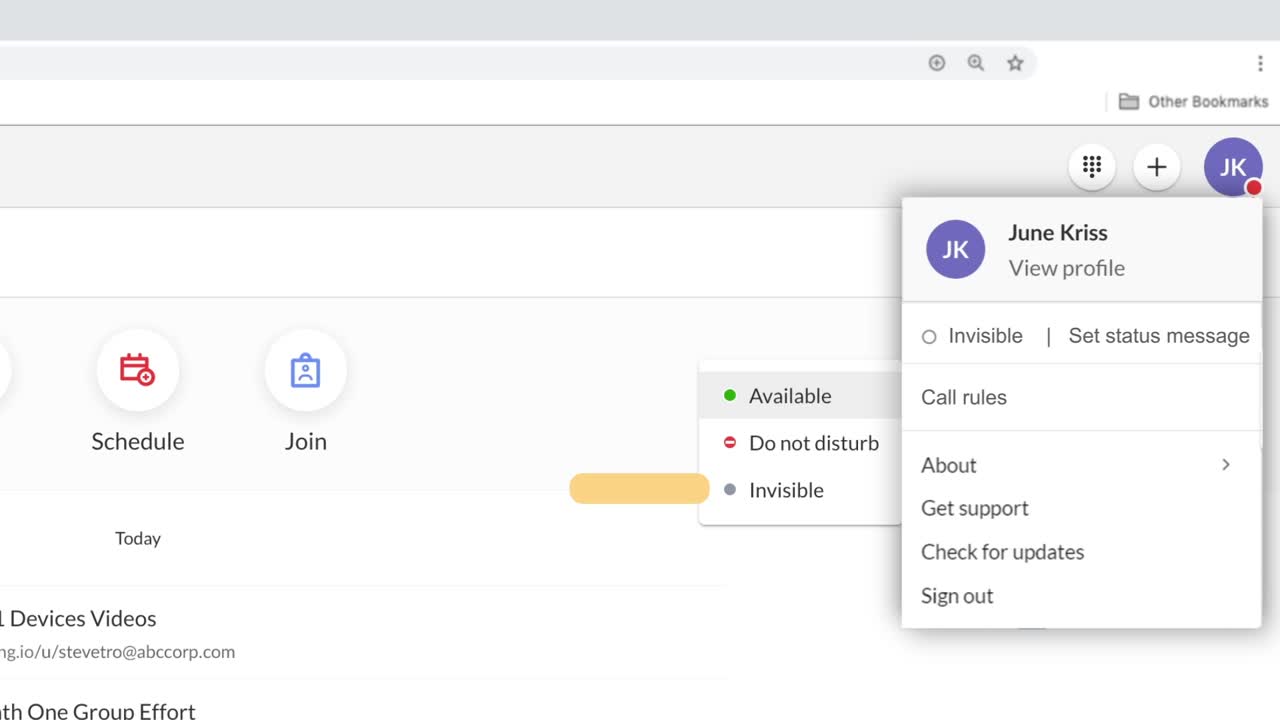
Task: Open View profile link
Action: (x=1066, y=268)
